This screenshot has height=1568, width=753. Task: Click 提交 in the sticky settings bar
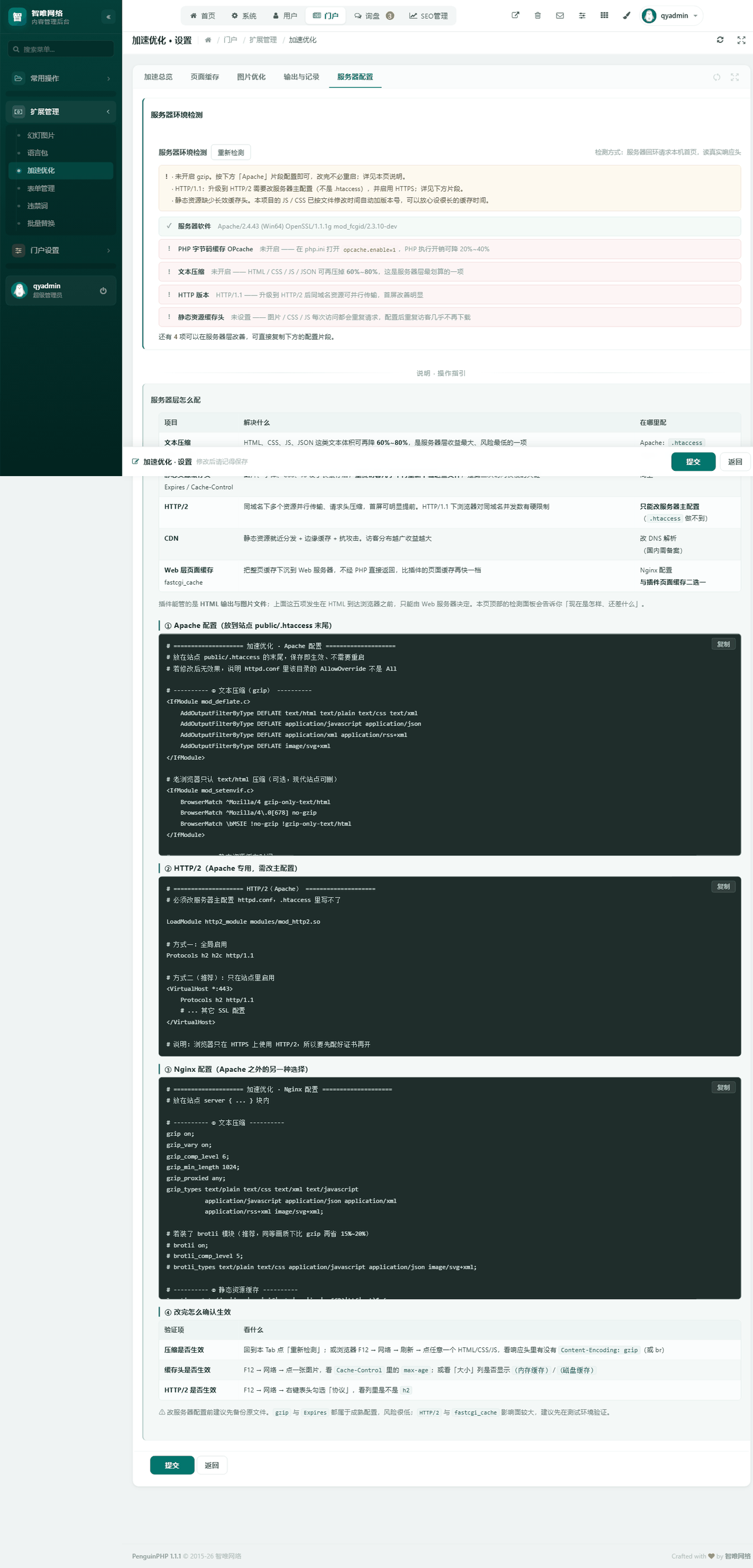[693, 462]
